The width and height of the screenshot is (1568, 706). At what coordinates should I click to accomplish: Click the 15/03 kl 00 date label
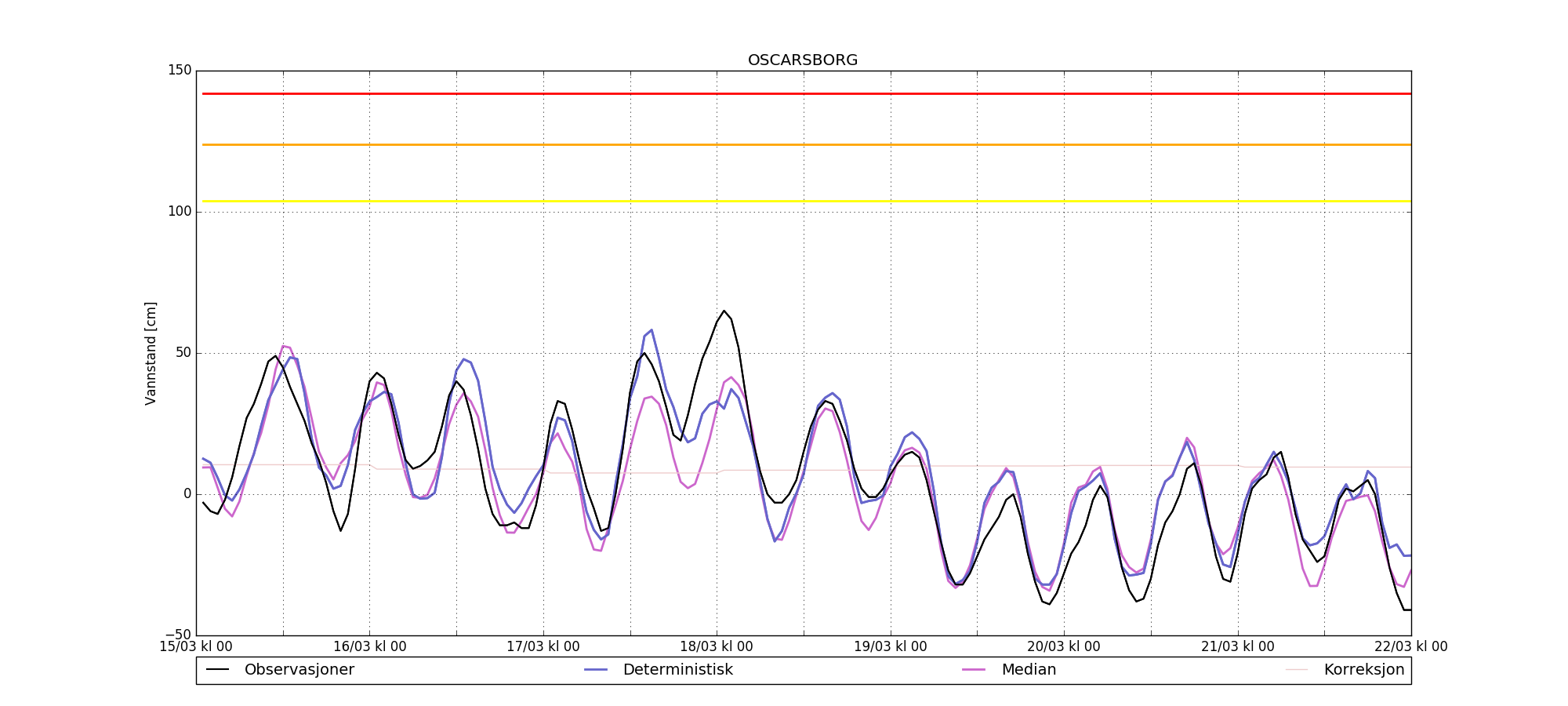click(196, 647)
